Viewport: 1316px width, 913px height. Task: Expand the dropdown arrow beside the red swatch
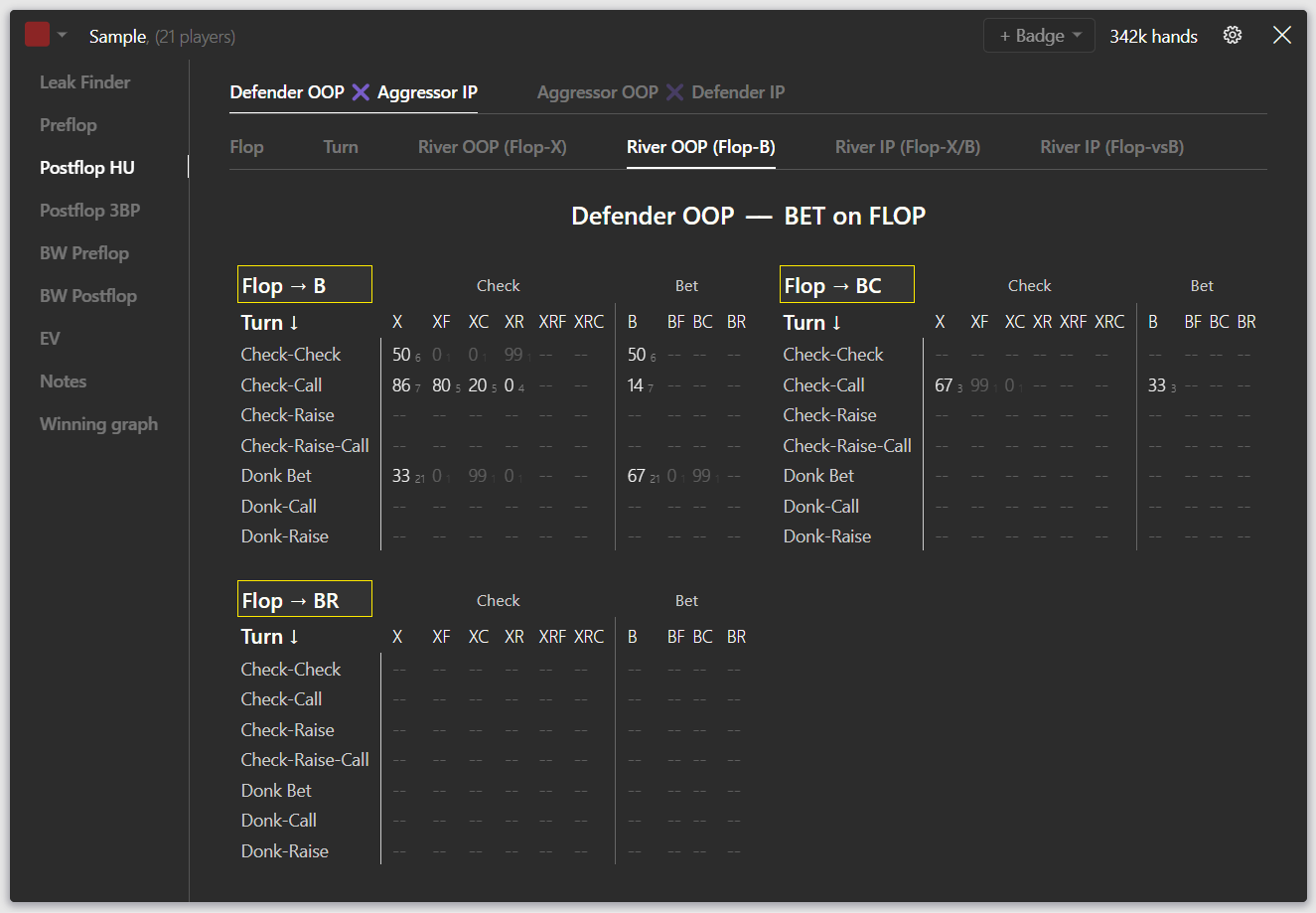(x=63, y=35)
